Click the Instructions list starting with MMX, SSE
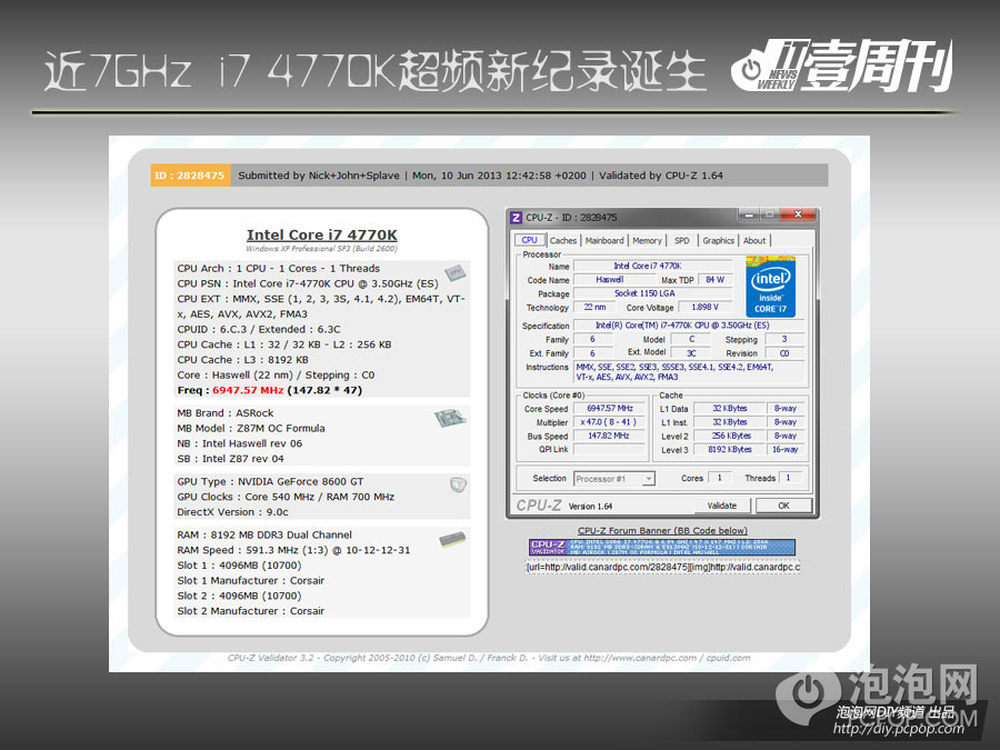1000x750 pixels. [x=689, y=372]
